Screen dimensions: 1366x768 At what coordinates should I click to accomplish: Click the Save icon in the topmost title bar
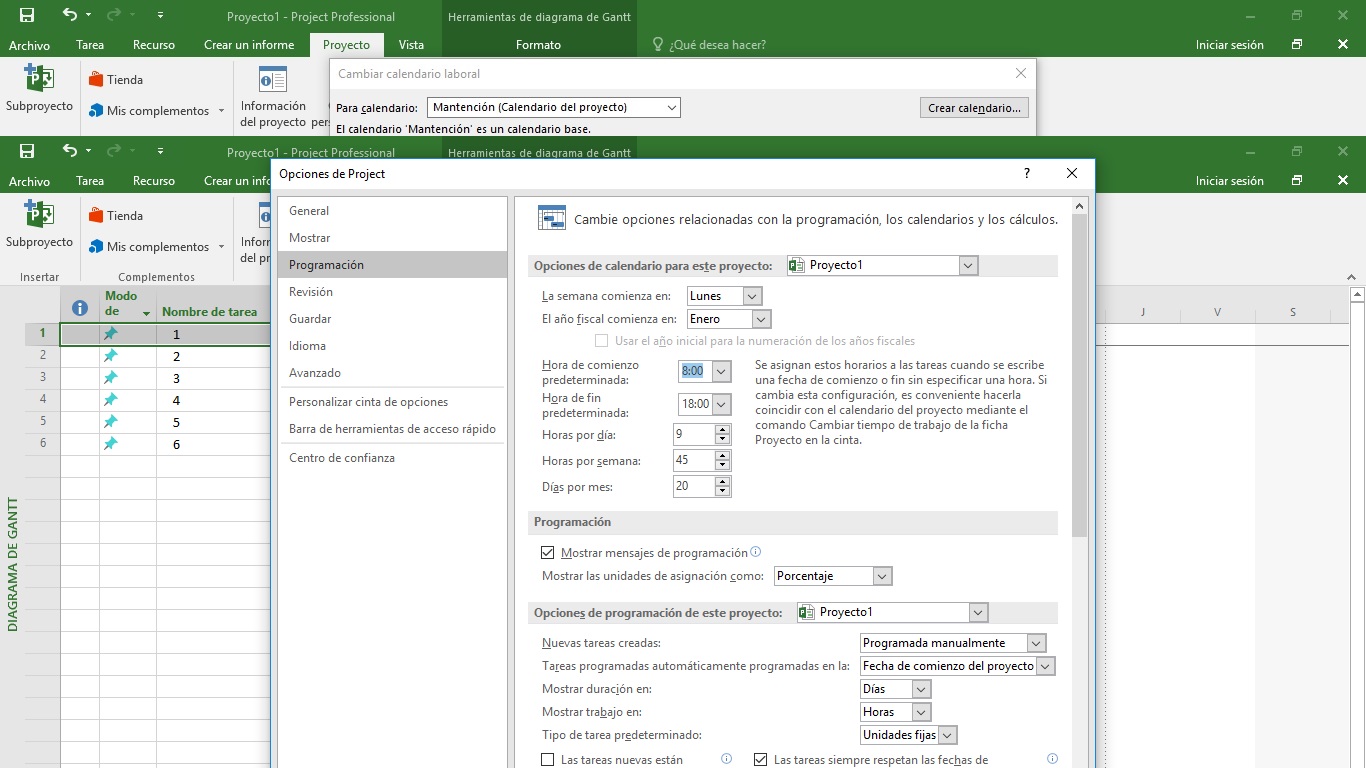(x=27, y=15)
